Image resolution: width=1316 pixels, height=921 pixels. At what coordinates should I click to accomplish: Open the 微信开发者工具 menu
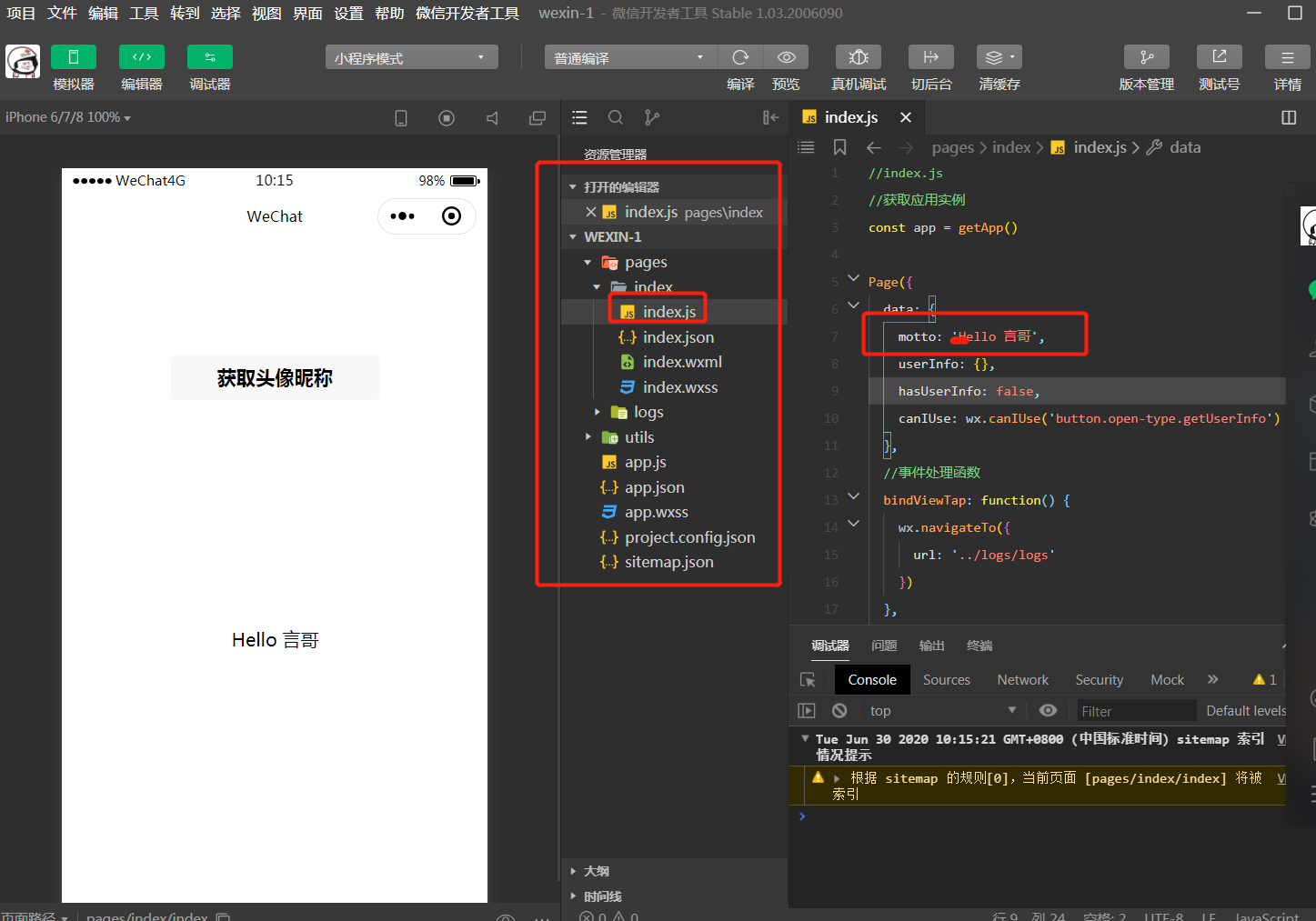[x=467, y=13]
